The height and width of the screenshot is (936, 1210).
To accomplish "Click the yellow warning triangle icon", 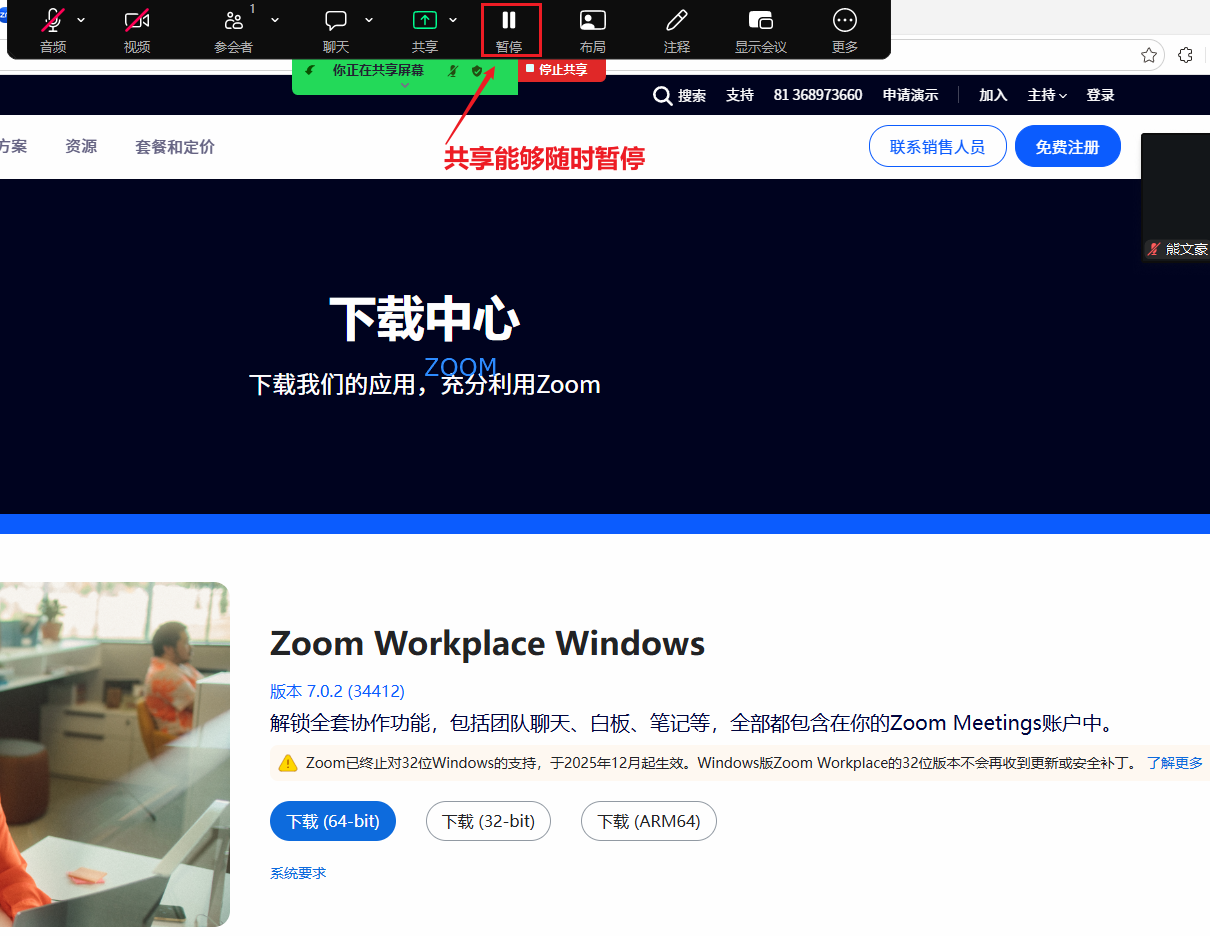I will pyautogui.click(x=288, y=763).
